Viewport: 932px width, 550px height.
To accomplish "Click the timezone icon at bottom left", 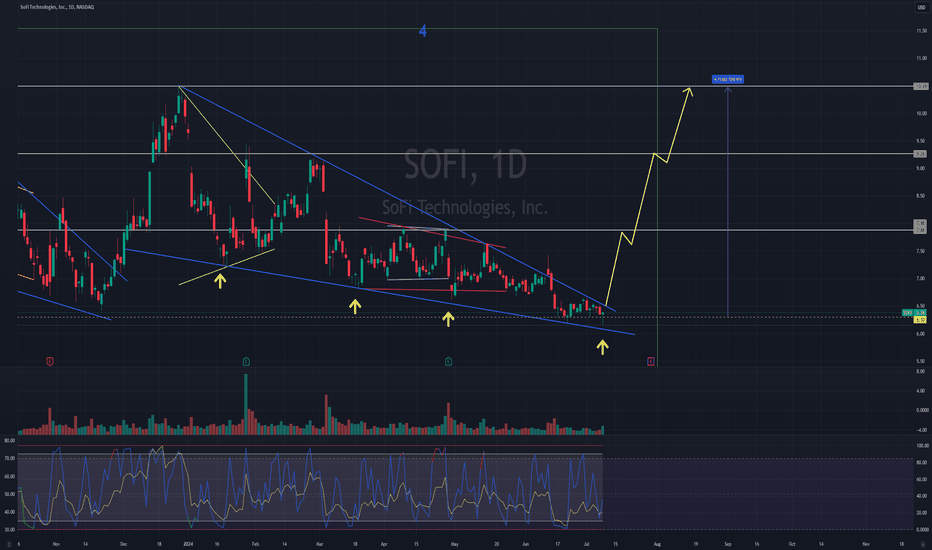I will (x=8, y=544).
